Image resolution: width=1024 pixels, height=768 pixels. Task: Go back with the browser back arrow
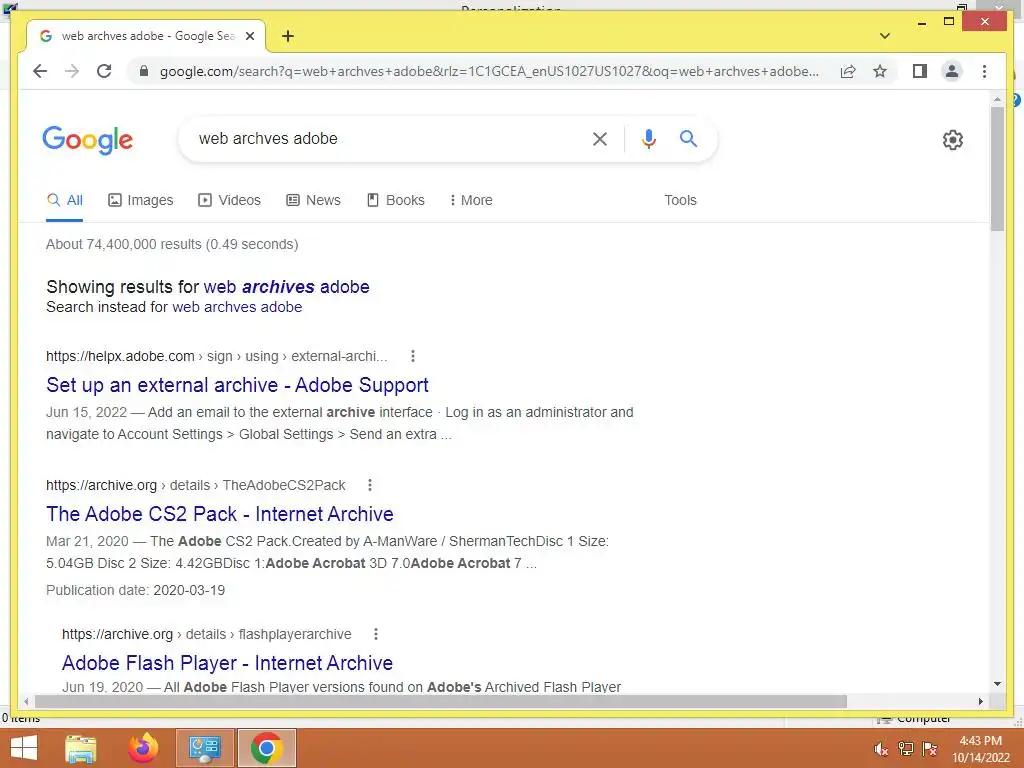click(x=40, y=71)
